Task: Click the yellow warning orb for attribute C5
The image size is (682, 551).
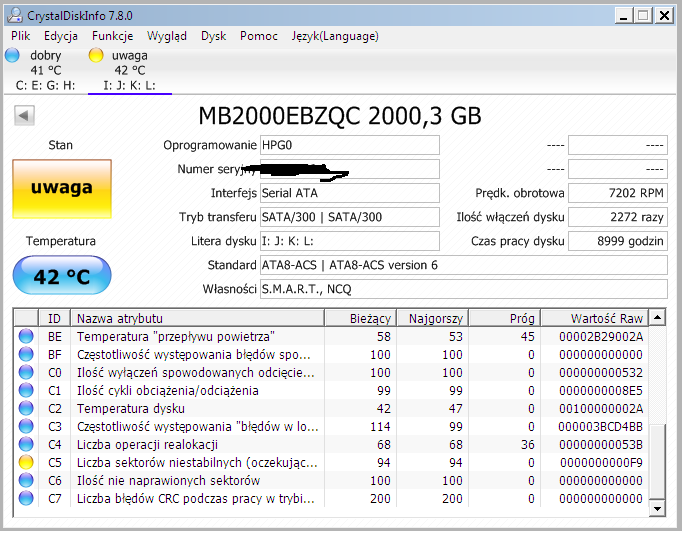Action: click(26, 462)
